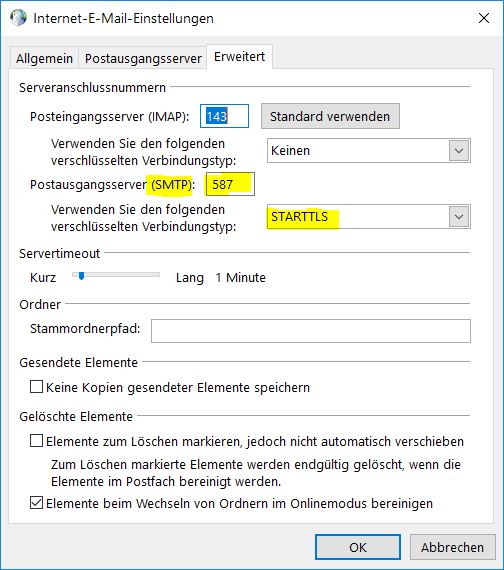This screenshot has height=570, width=504.
Task: Click the Abbrechen button
Action: [x=452, y=547]
